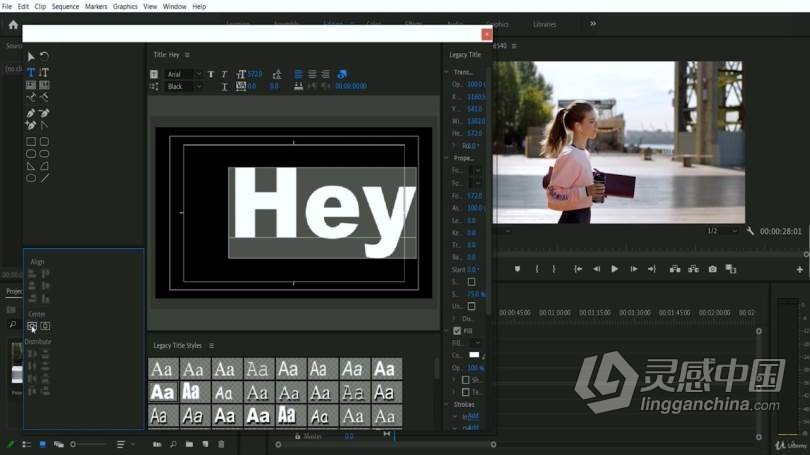Toggle Show Background Video
The height and width of the screenshot is (455, 810).
coord(341,74)
